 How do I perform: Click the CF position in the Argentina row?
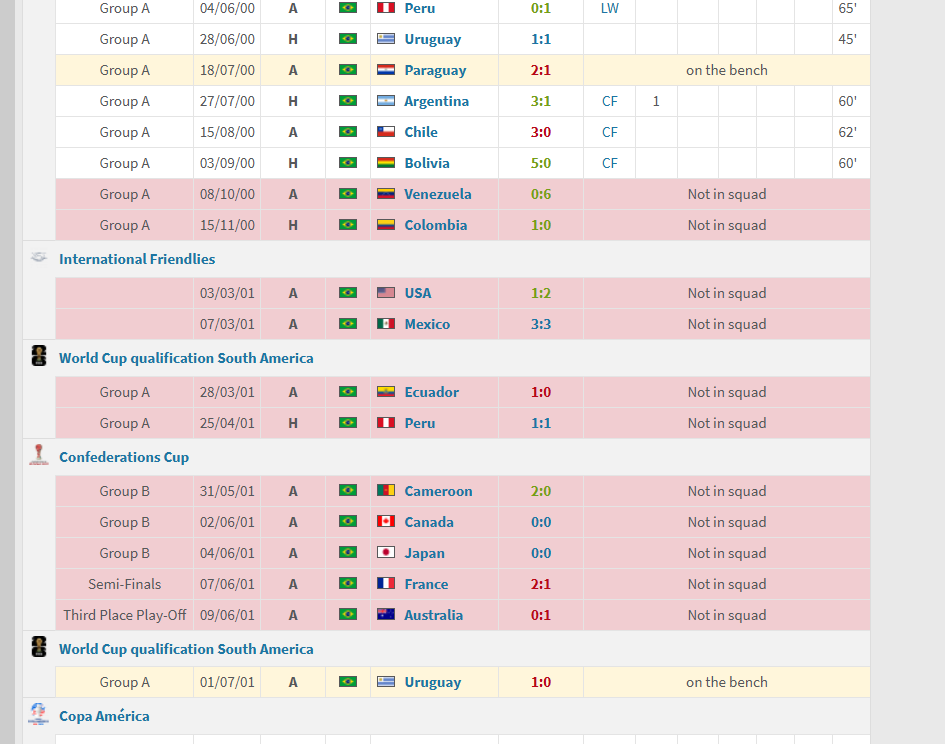609,101
